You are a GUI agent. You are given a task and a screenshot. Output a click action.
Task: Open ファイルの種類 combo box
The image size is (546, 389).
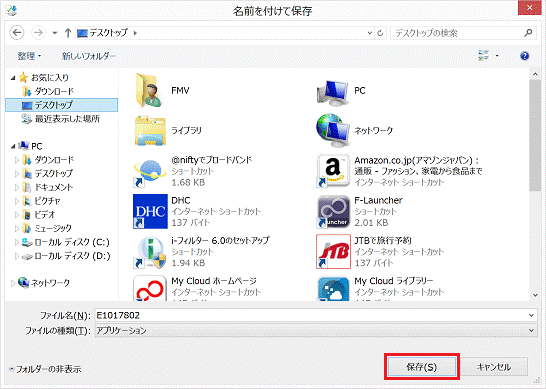coord(315,330)
